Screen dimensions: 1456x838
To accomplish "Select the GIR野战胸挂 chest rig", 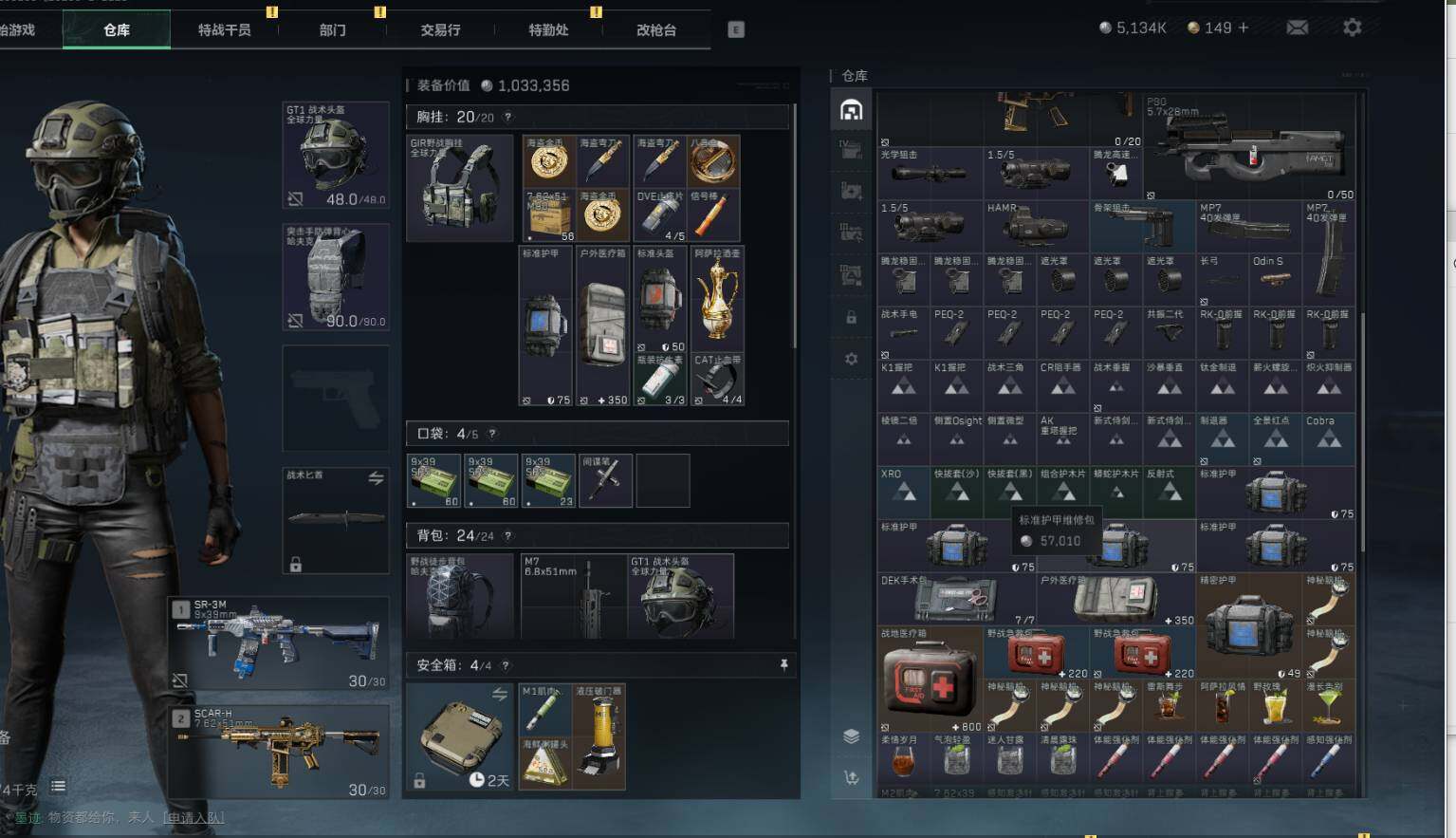I will pyautogui.click(x=460, y=188).
